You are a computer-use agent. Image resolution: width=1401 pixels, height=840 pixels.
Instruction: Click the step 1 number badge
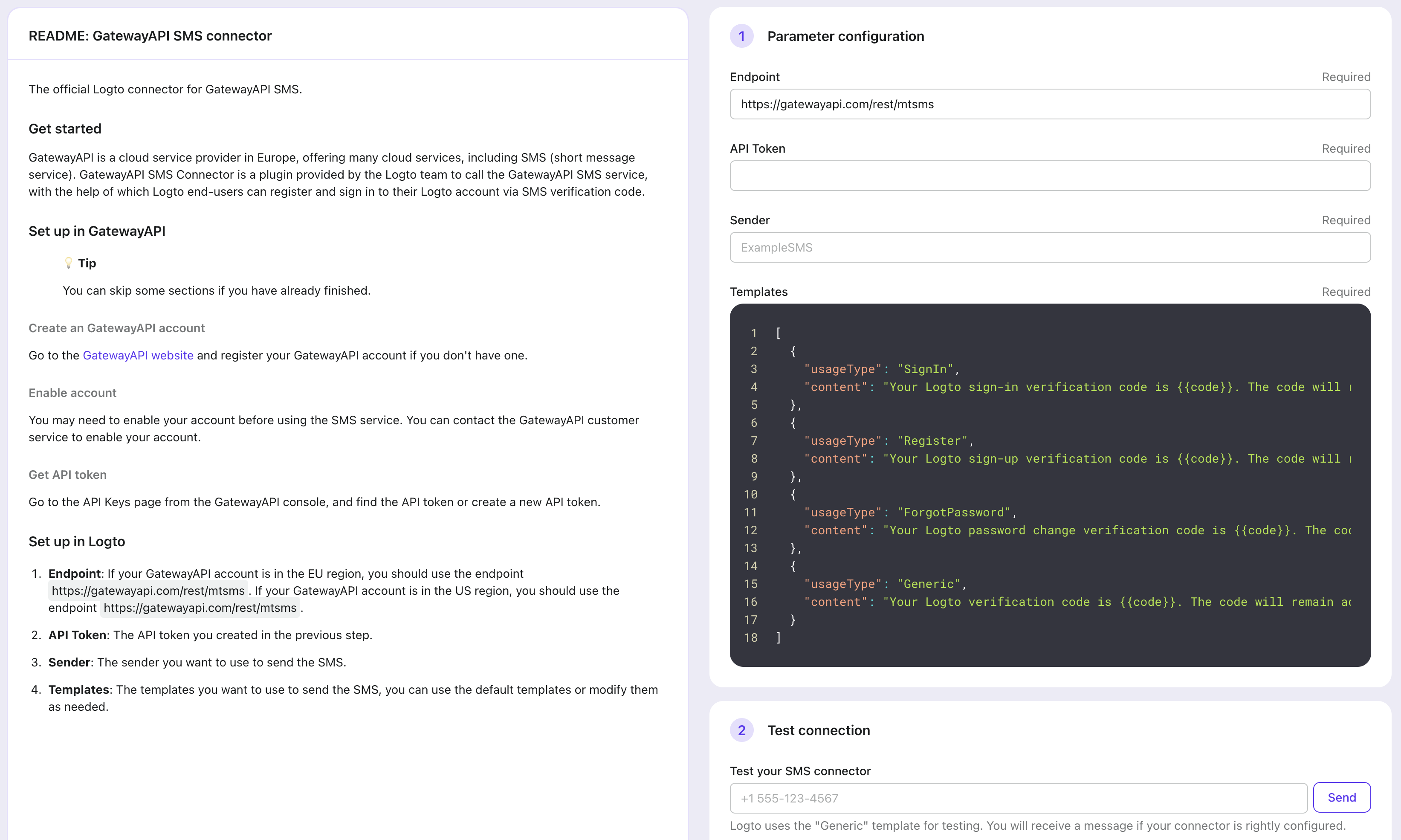pos(741,36)
